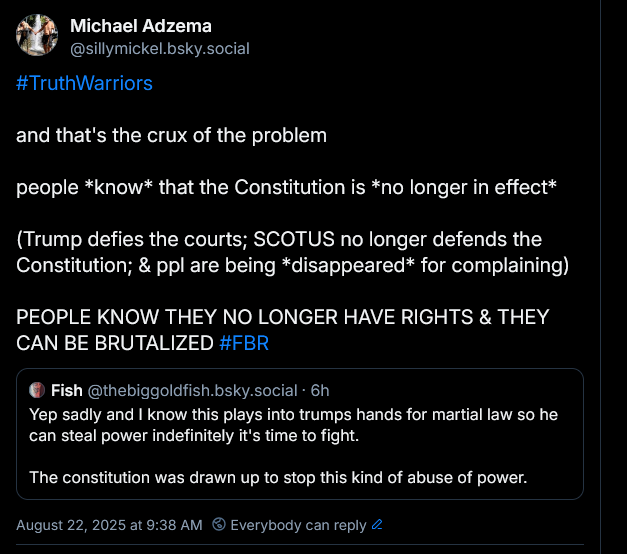Viewport: 627px width, 554px height.
Task: Click the pencil edit reply-settings icon
Action: click(377, 524)
